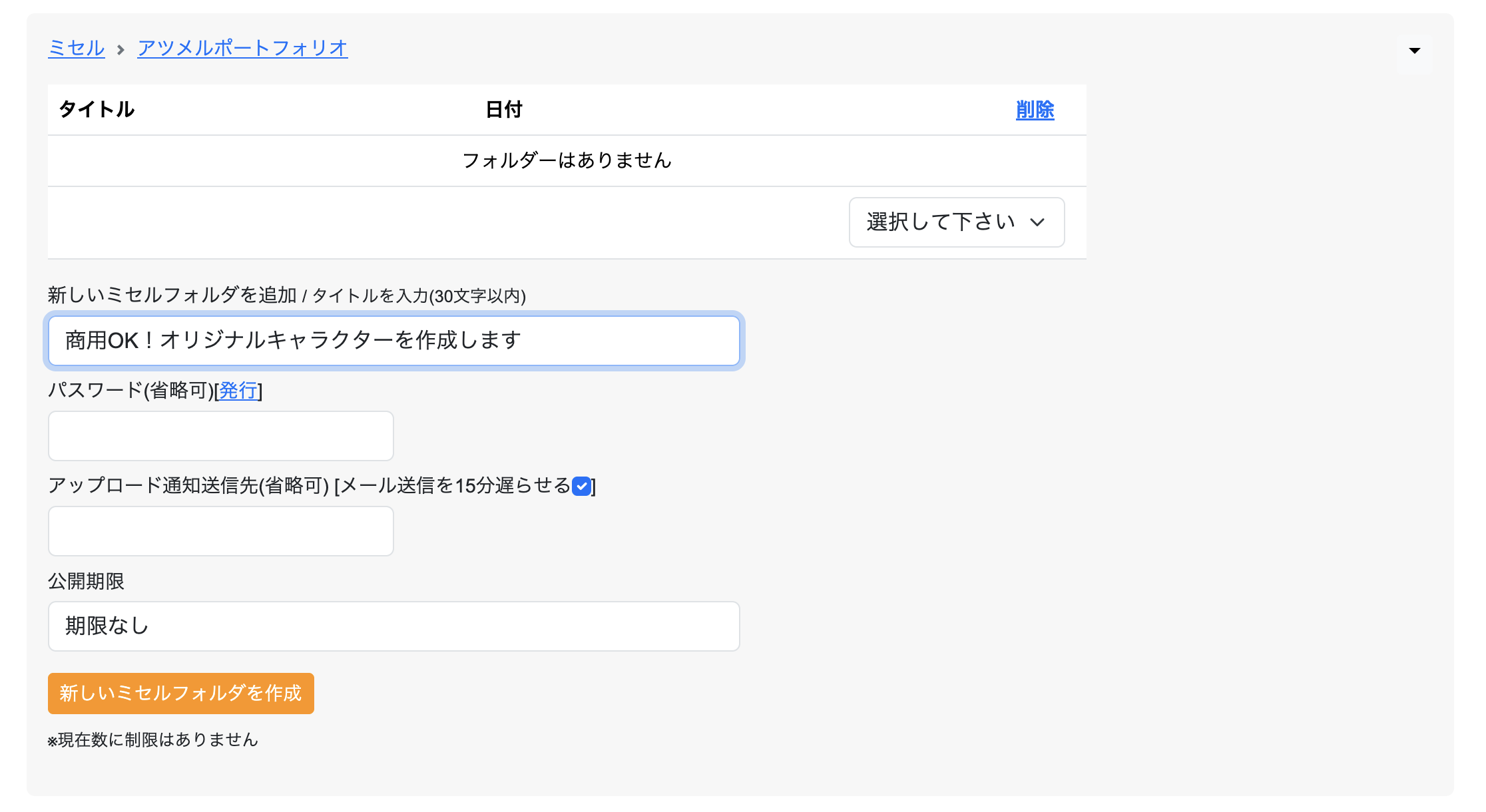Click the 削除 link in table header
Image resolution: width=1486 pixels, height=812 pixels.
point(1035,109)
